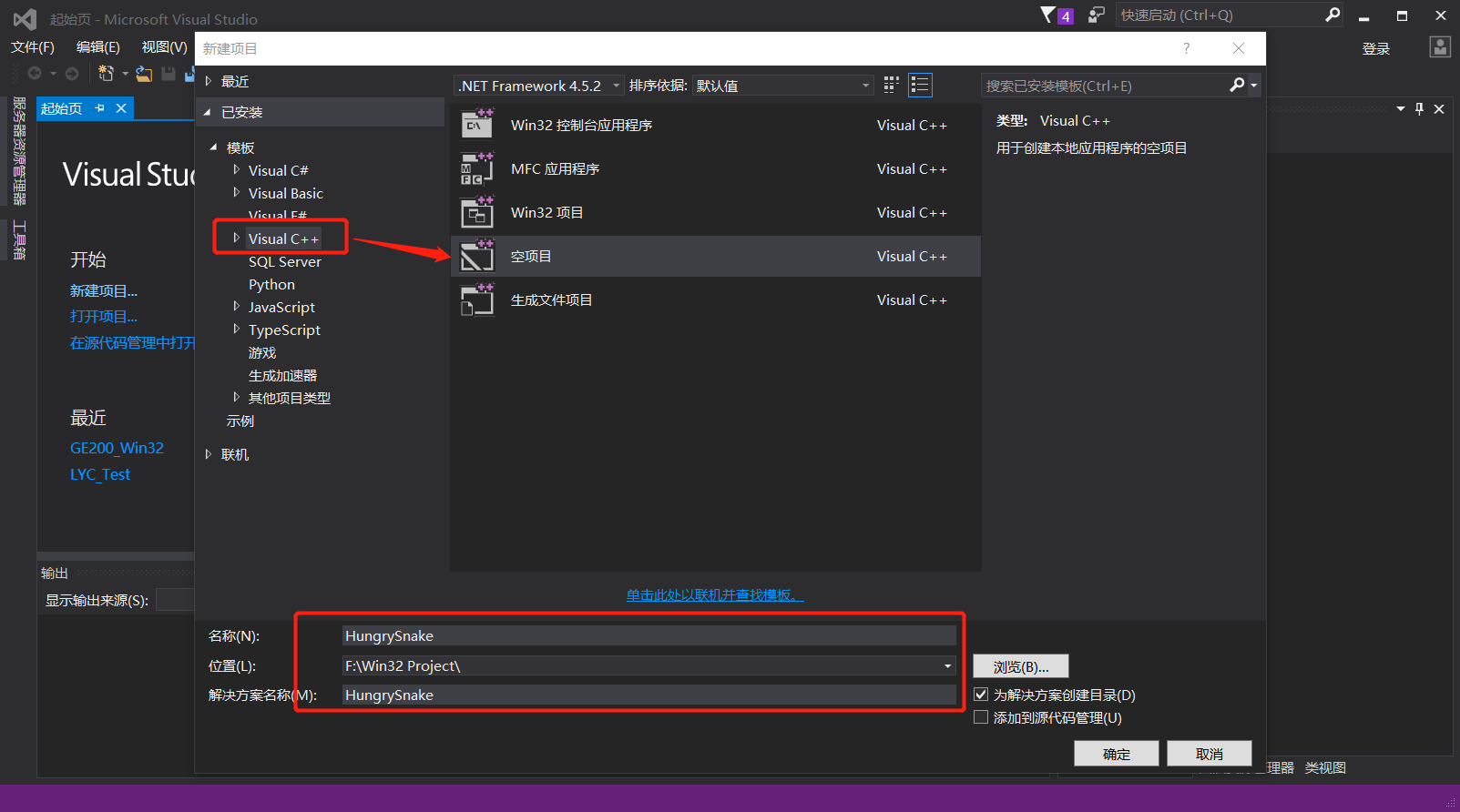Select SQL Server in the template tree

point(285,261)
